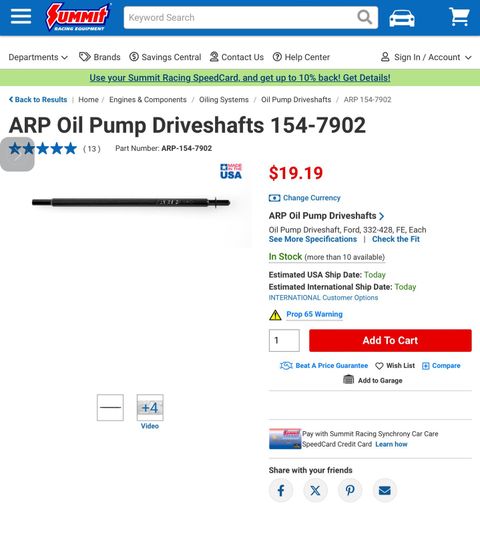Open Brands menu item
480x534 pixels.
point(99,57)
